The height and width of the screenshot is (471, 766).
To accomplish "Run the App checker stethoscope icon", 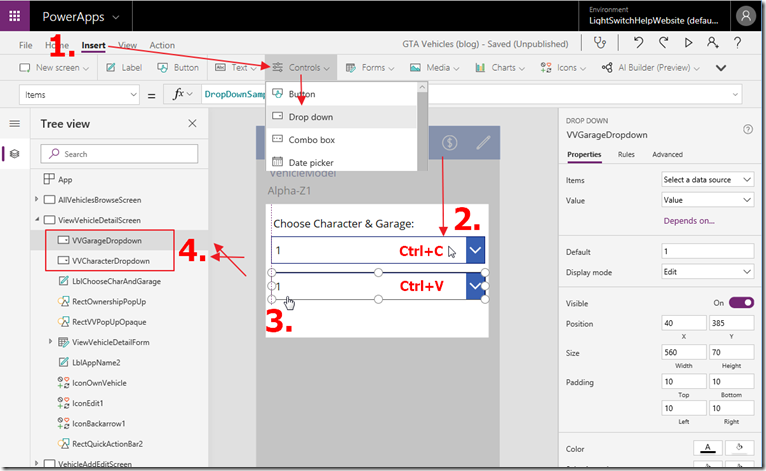I will pyautogui.click(x=600, y=43).
